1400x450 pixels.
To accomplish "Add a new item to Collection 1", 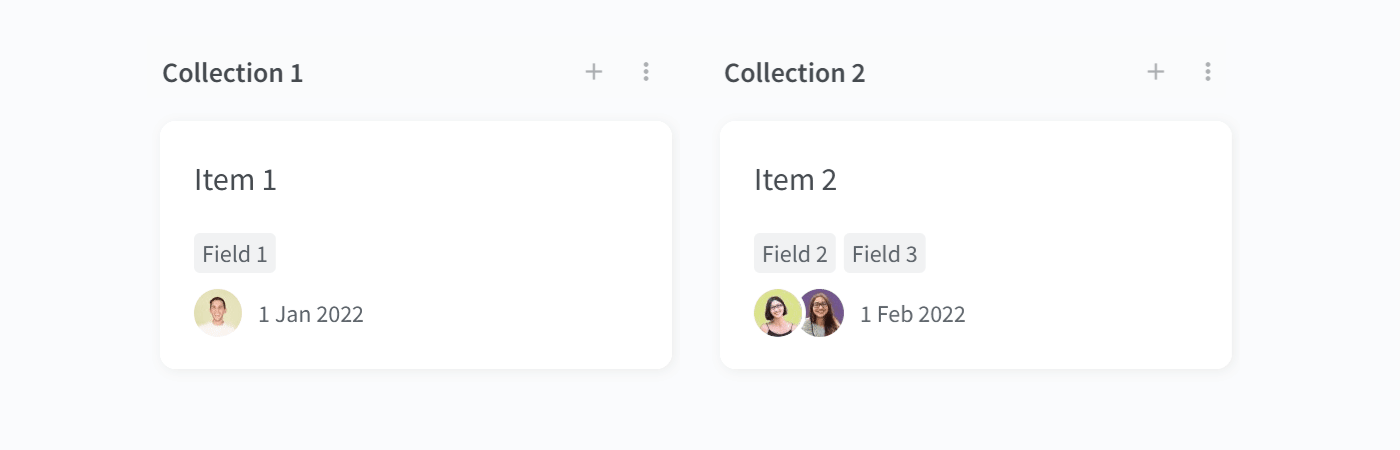I will (594, 72).
